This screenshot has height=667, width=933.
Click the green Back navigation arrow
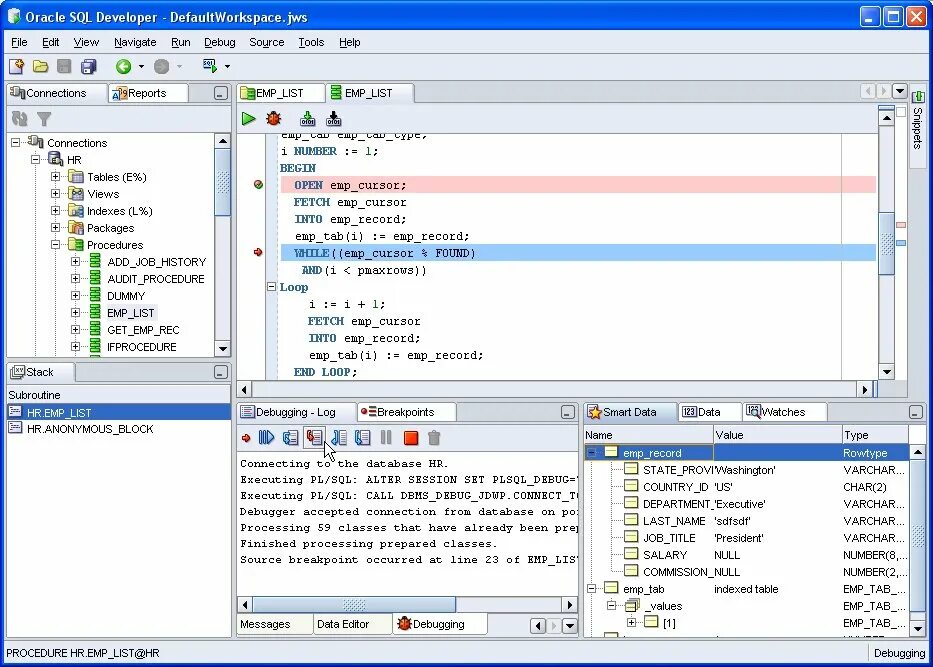pos(123,66)
